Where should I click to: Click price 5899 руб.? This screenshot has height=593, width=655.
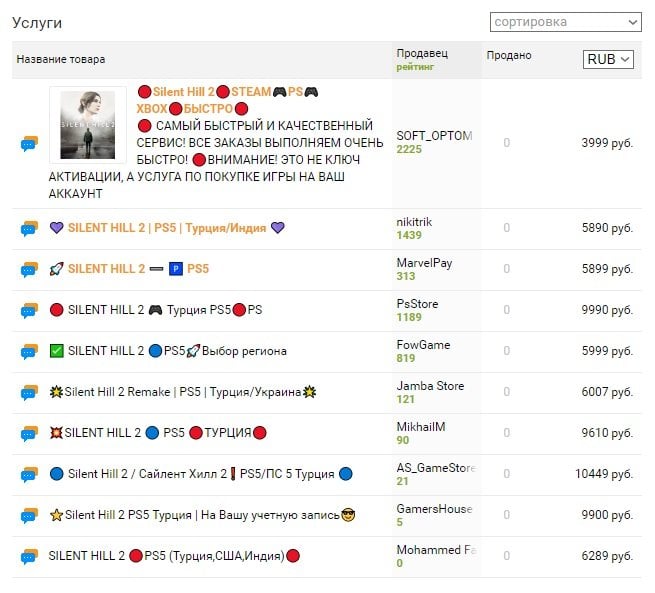(x=607, y=269)
